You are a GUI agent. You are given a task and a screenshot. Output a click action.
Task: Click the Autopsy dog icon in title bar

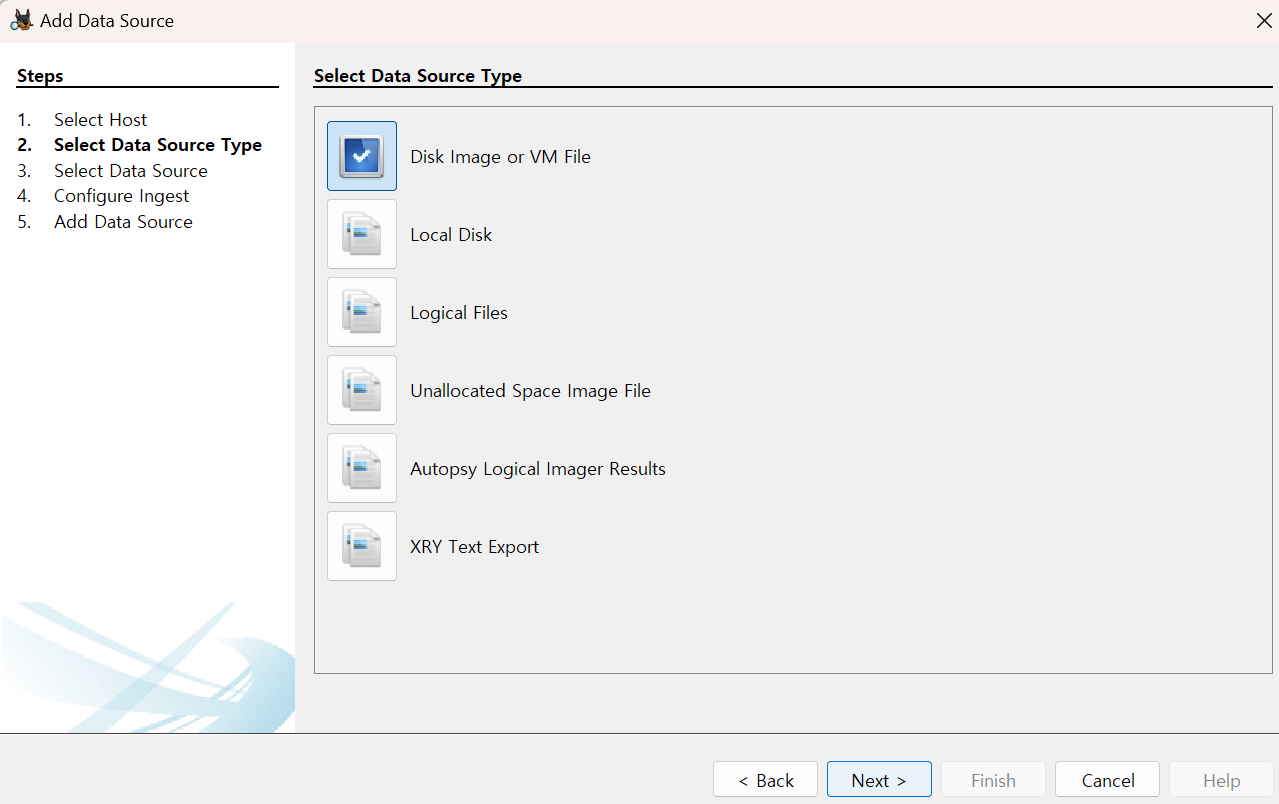[21, 20]
